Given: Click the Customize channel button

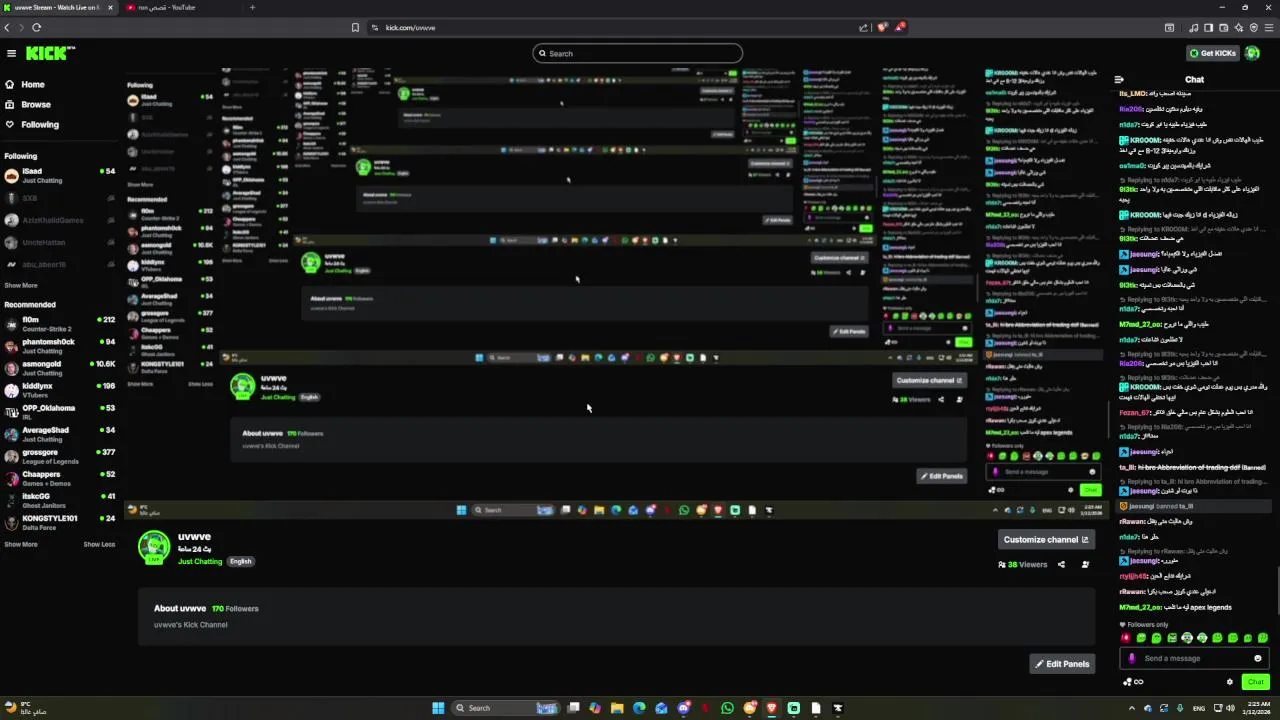Looking at the screenshot, I should pos(1046,539).
